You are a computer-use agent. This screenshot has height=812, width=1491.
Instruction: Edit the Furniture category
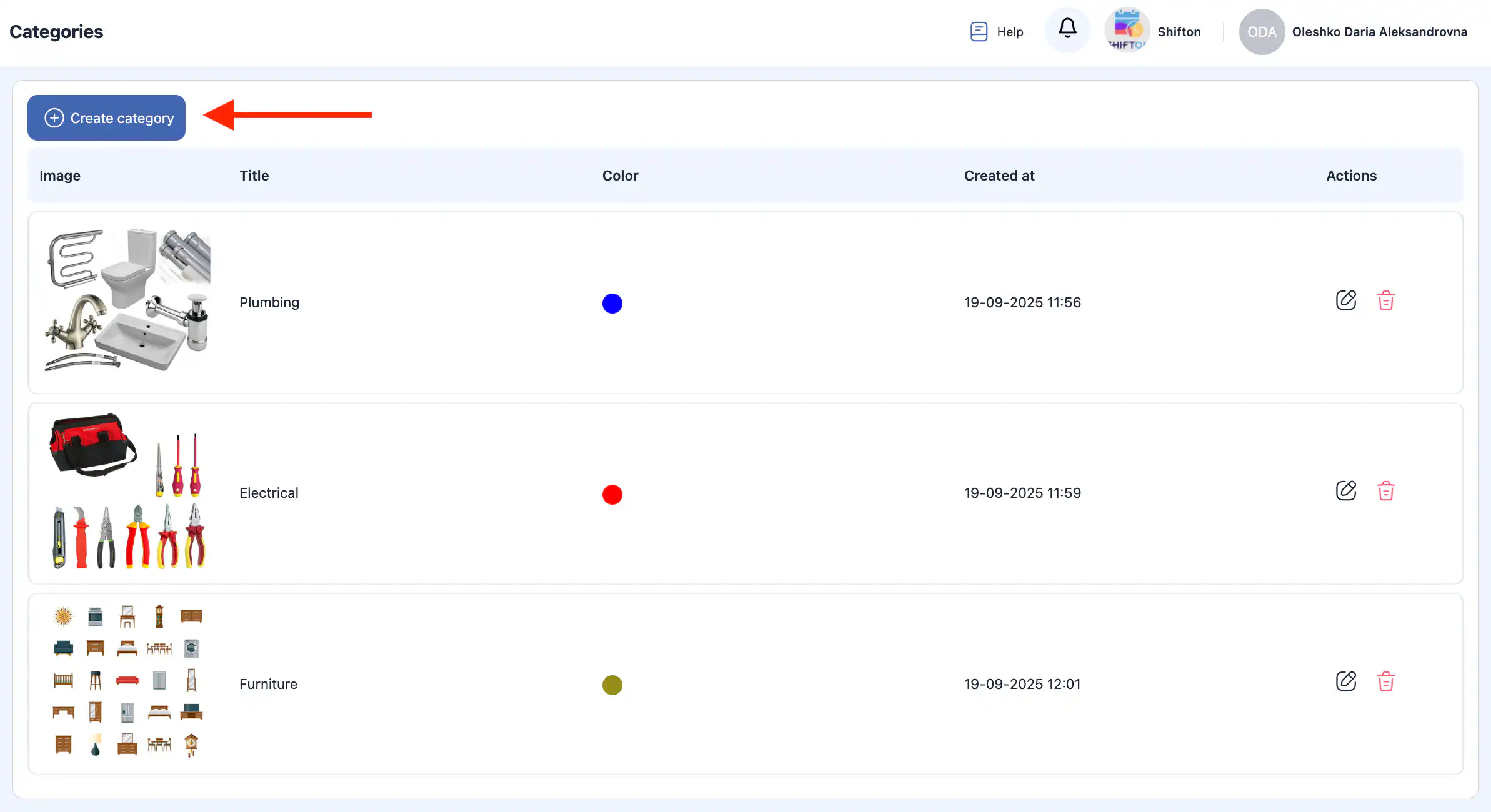(x=1346, y=681)
